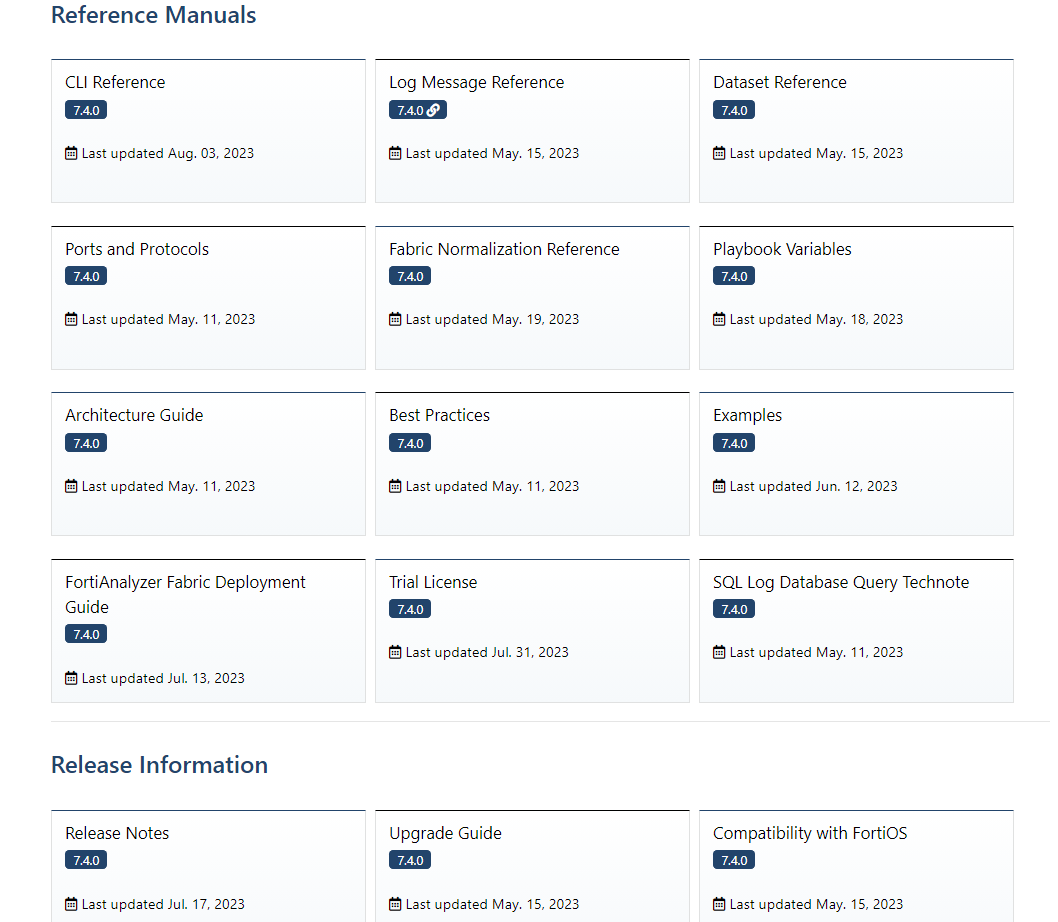Viewport: 1058px width, 922px height.
Task: Open the Ports and Protocols title
Action: click(x=137, y=249)
